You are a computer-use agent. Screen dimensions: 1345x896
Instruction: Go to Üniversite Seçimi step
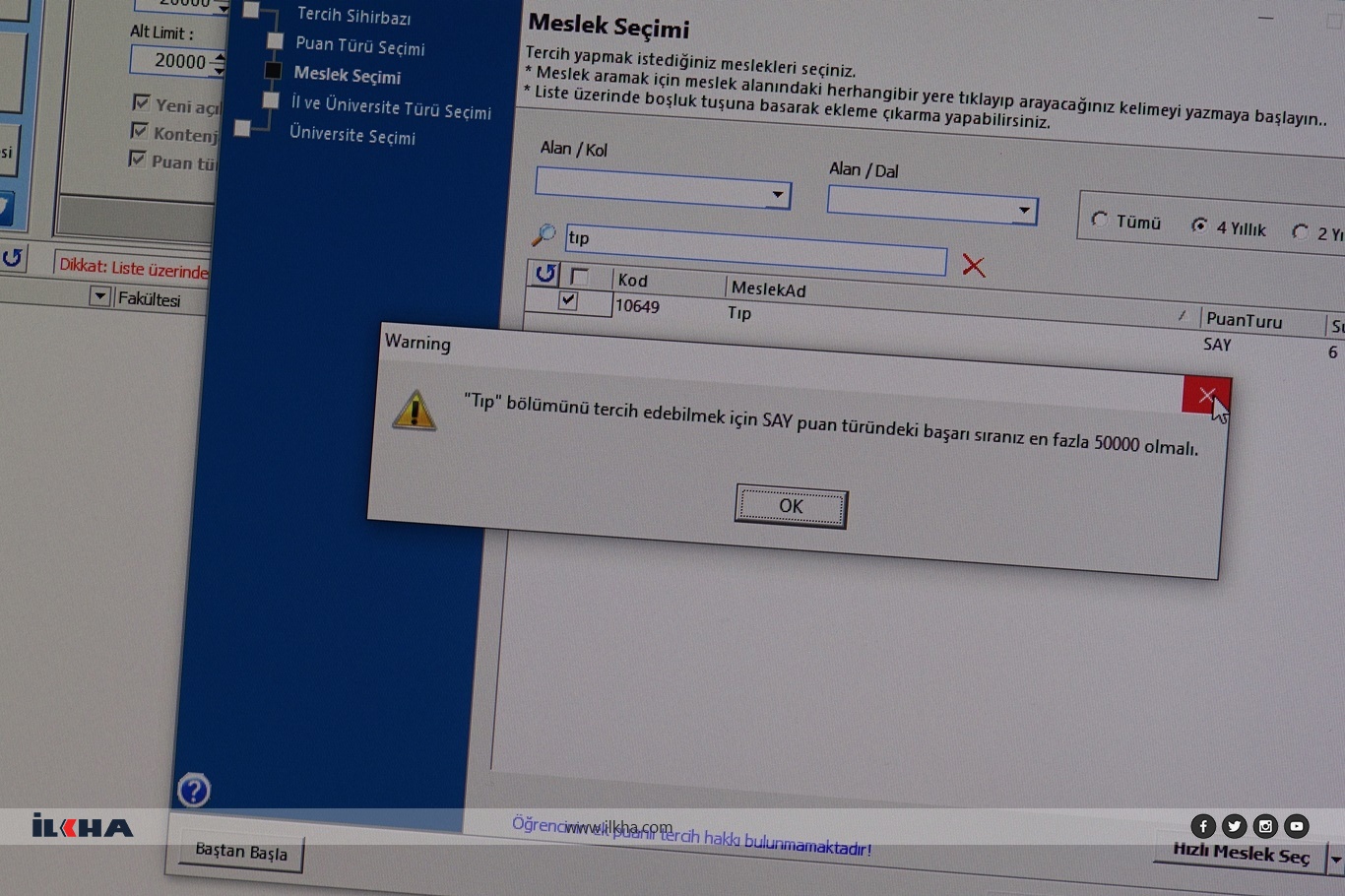coord(352,135)
